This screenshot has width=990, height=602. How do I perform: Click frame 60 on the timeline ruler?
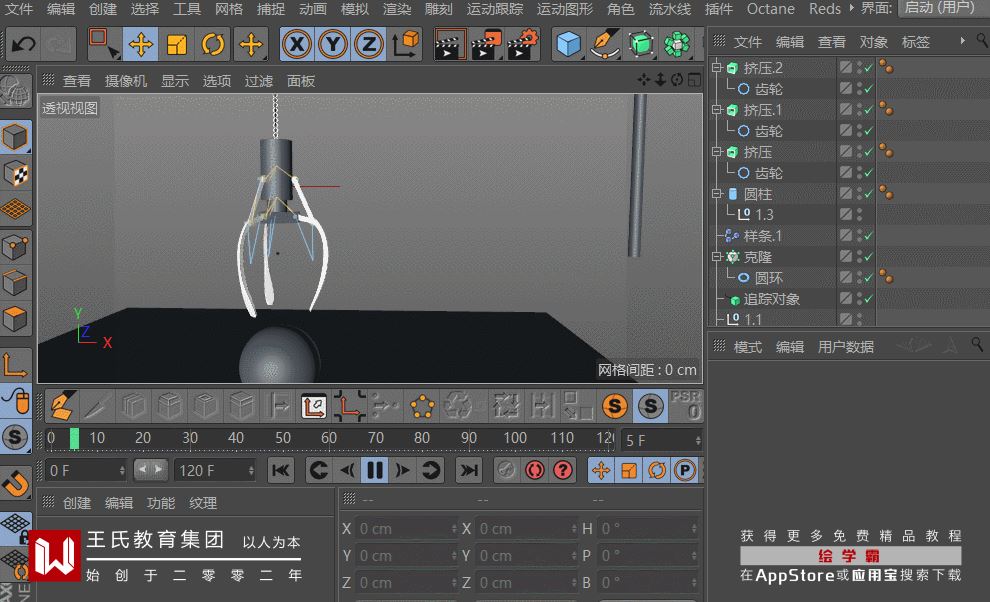(329, 438)
